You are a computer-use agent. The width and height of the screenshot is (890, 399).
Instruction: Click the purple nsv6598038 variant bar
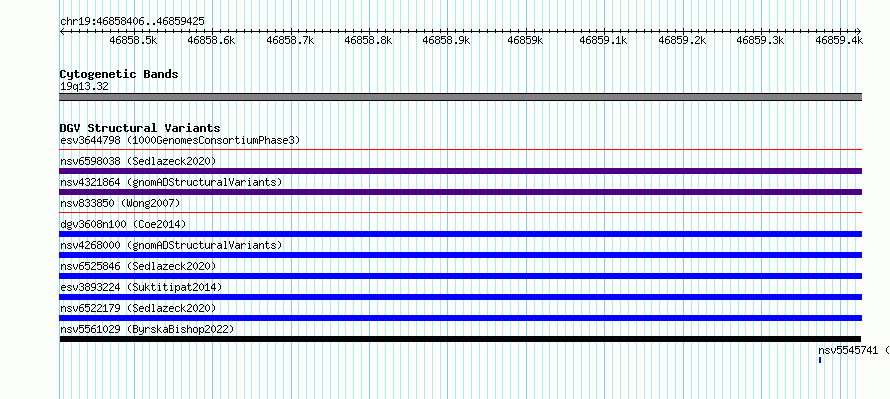click(x=461, y=171)
